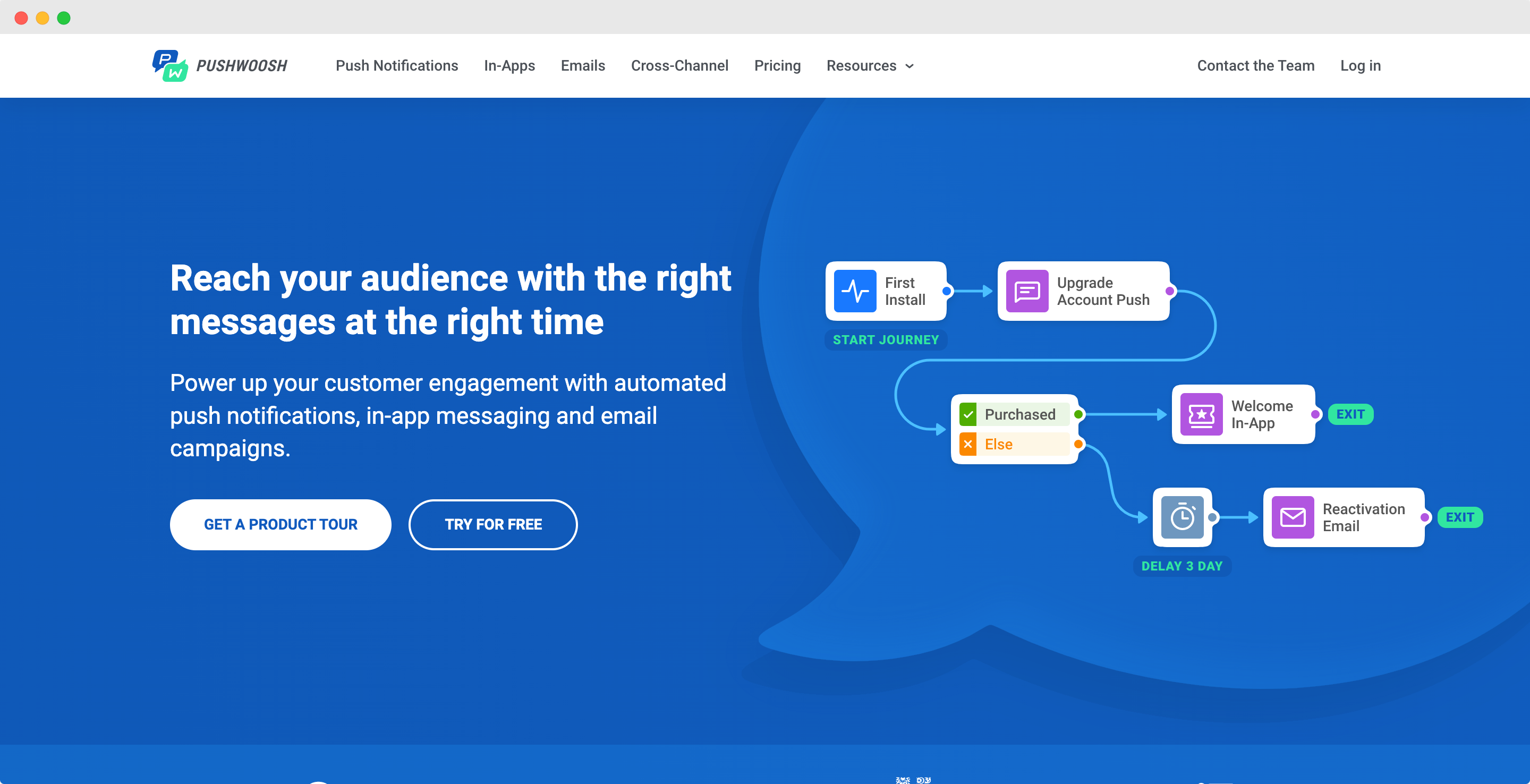Select the Delay 3 Day timer icon
Screen dimensions: 1530x784
pyautogui.click(x=1182, y=517)
